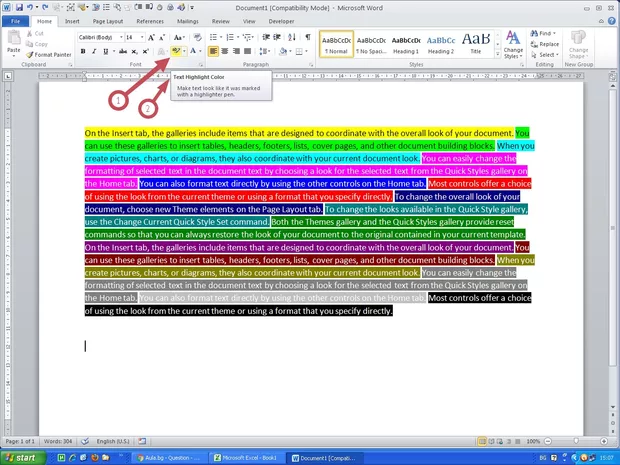Click the Text Highlight Color button
This screenshot has height=465, width=620.
[x=176, y=51]
